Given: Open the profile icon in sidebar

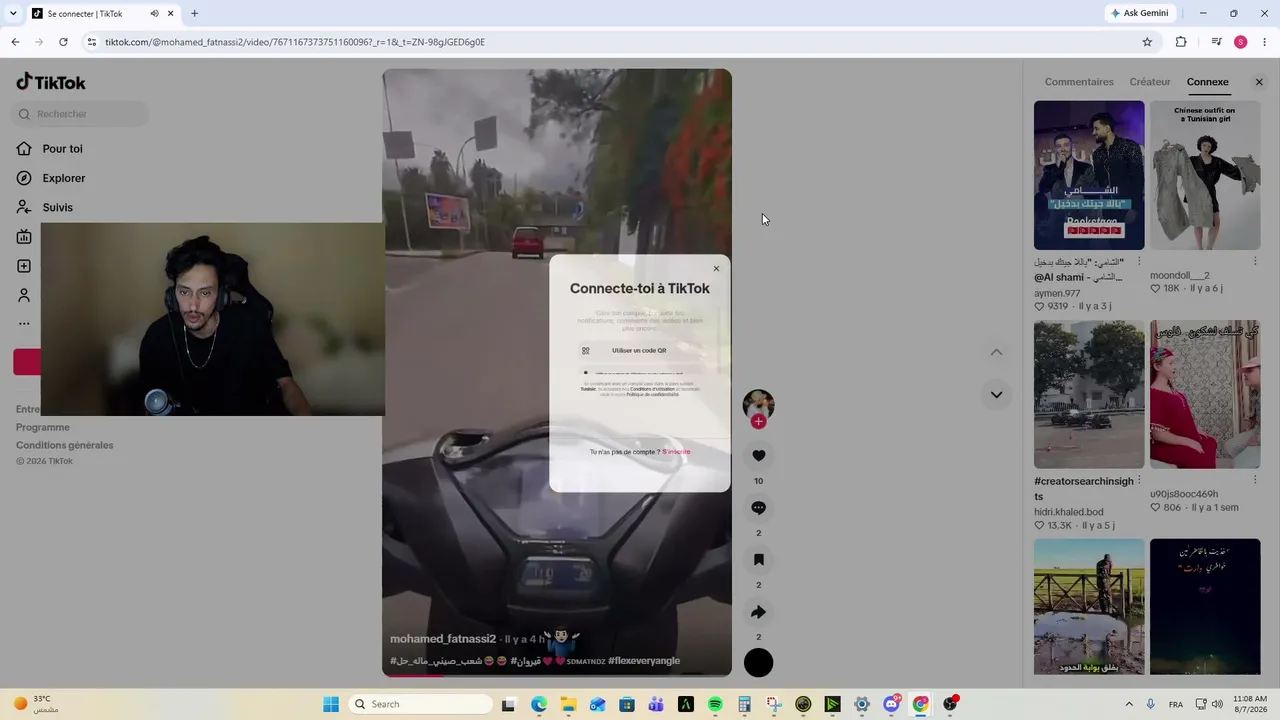Looking at the screenshot, I should tap(24, 295).
